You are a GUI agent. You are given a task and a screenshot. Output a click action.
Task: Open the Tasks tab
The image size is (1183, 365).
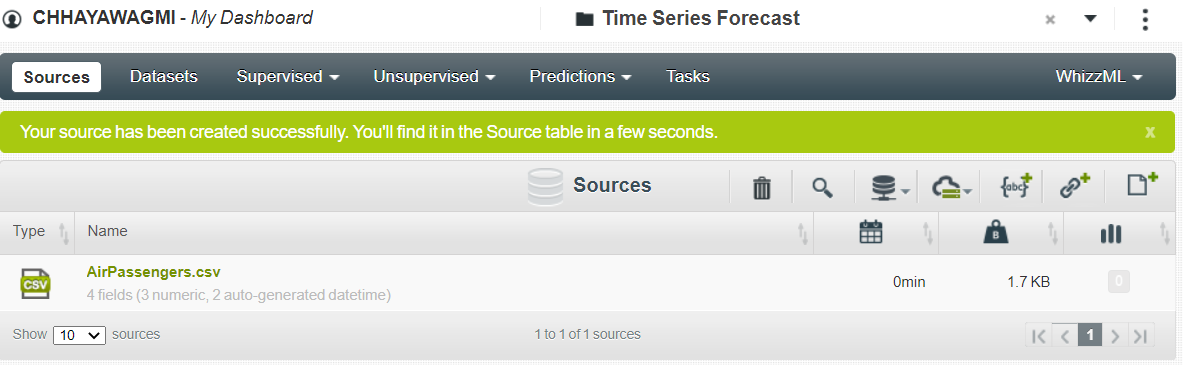(687, 76)
